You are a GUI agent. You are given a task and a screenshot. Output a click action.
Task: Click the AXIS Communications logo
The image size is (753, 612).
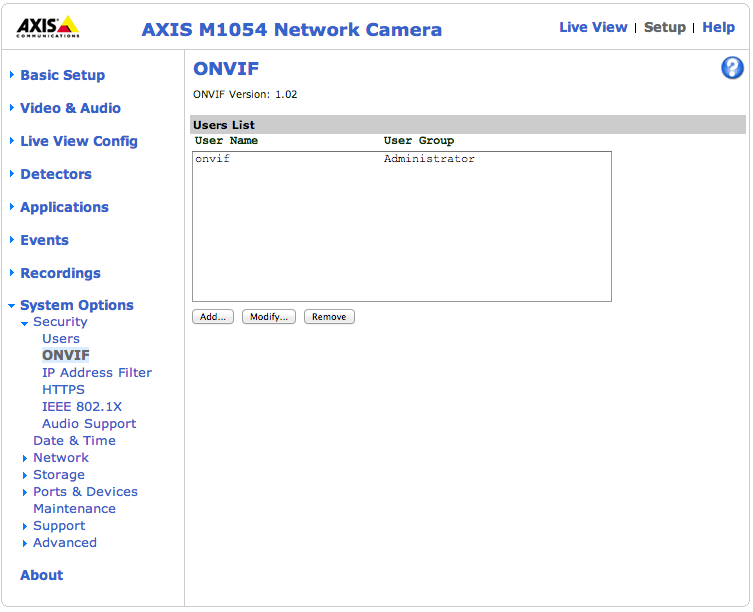pyautogui.click(x=48, y=26)
